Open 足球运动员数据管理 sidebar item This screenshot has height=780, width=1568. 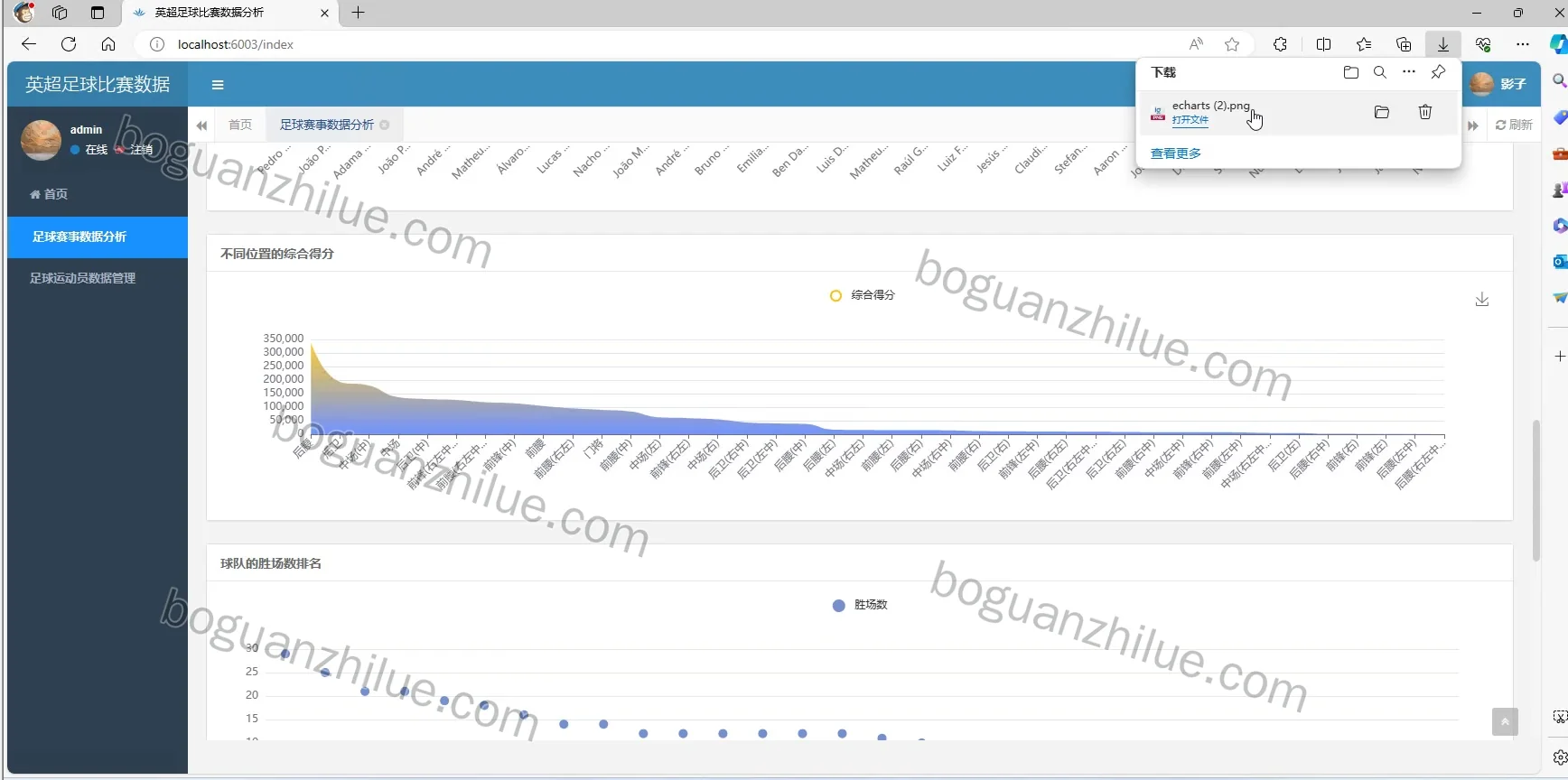98,278
